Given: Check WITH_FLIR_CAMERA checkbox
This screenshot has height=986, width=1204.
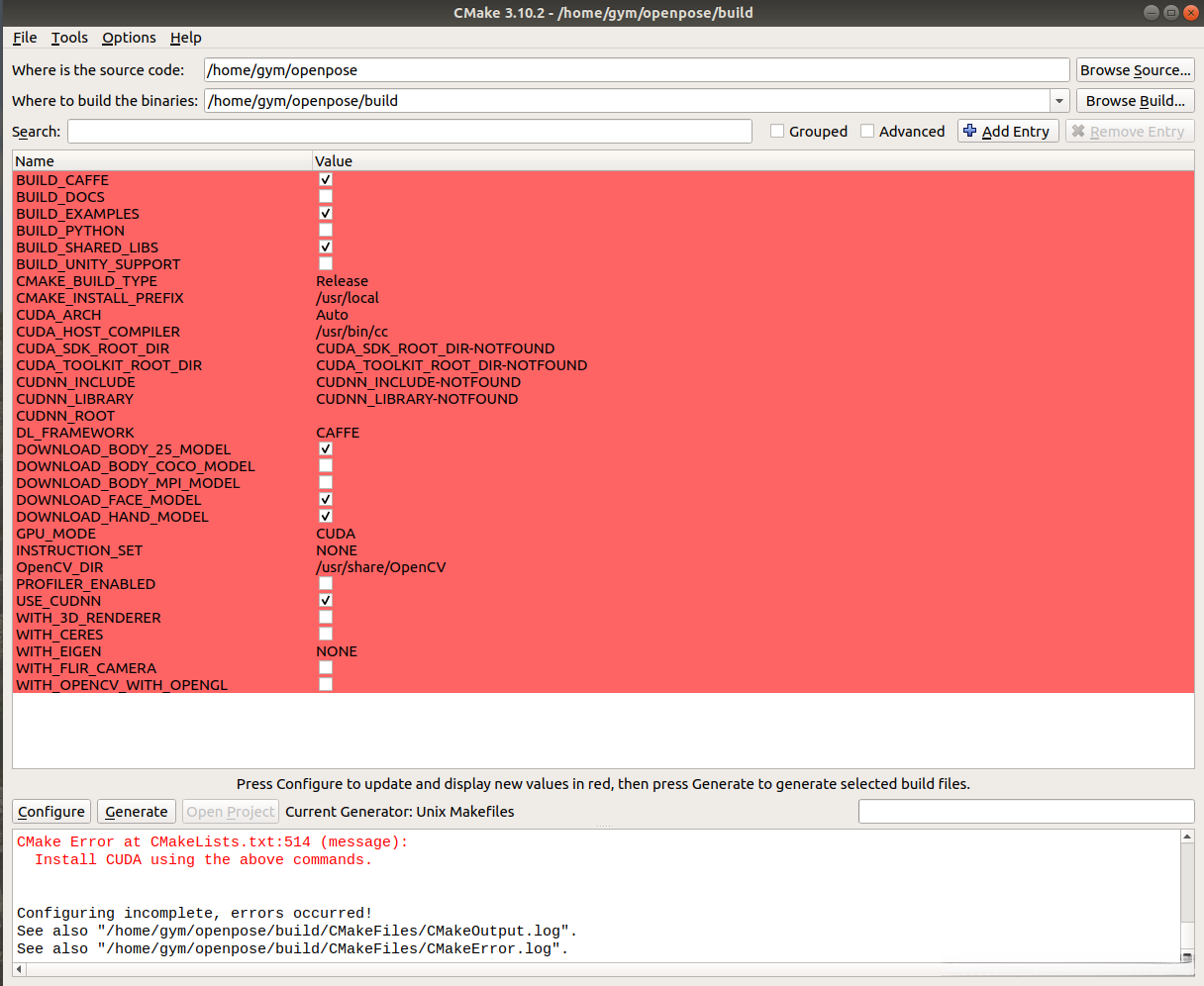Looking at the screenshot, I should (325, 668).
